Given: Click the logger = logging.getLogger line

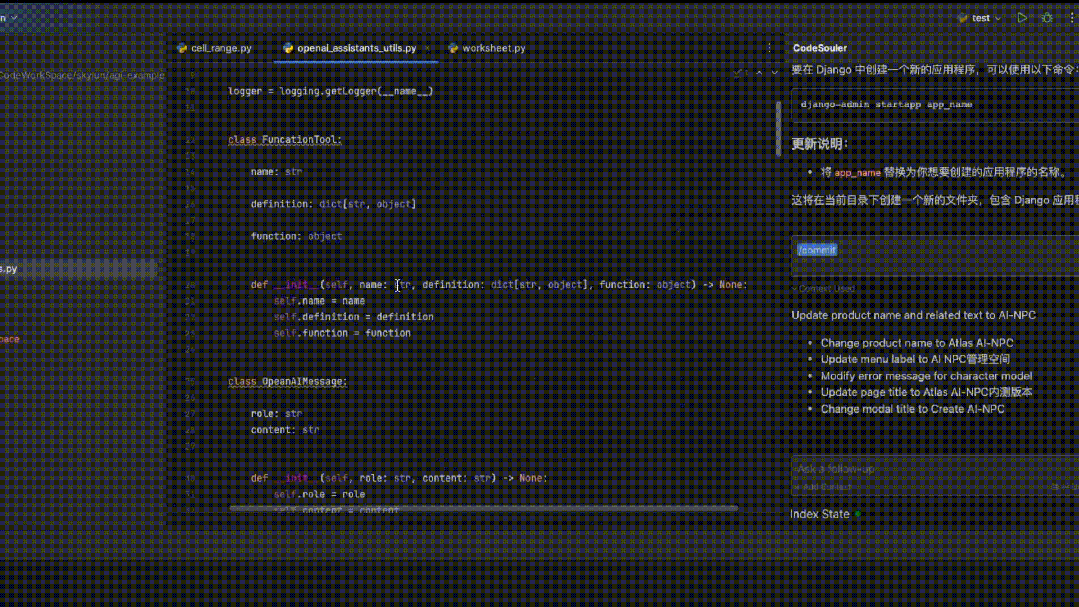Looking at the screenshot, I should coord(330,91).
